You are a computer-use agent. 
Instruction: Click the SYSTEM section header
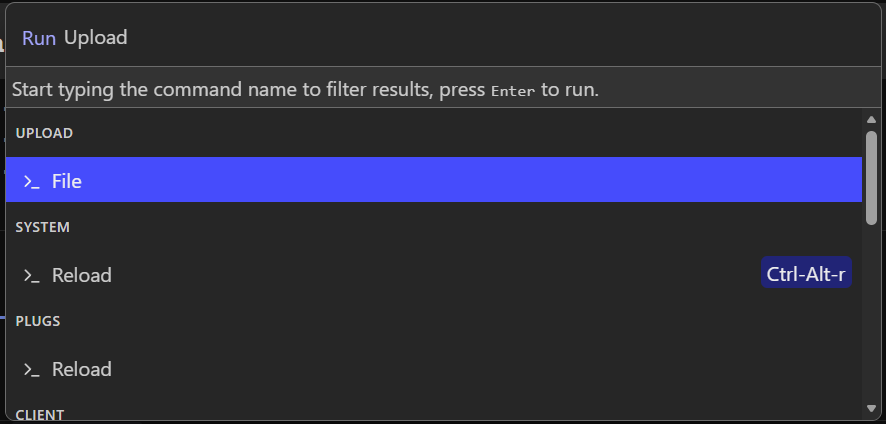click(x=43, y=227)
